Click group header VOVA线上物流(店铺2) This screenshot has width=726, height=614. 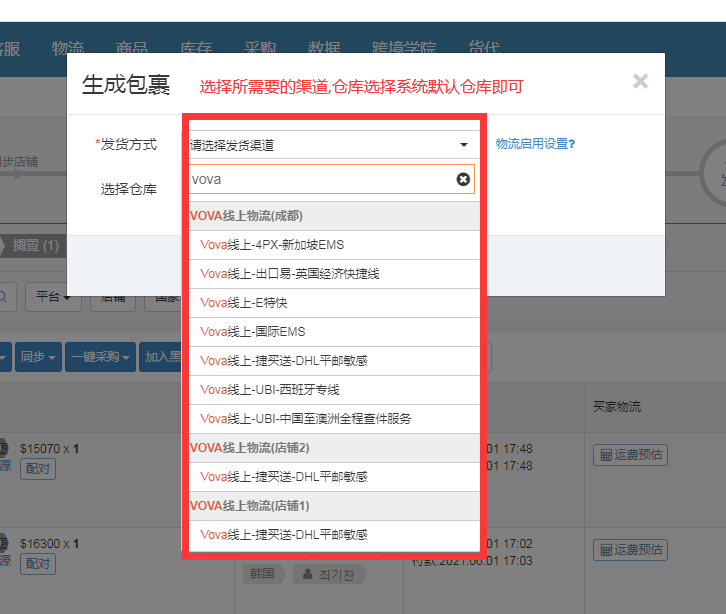(334, 448)
